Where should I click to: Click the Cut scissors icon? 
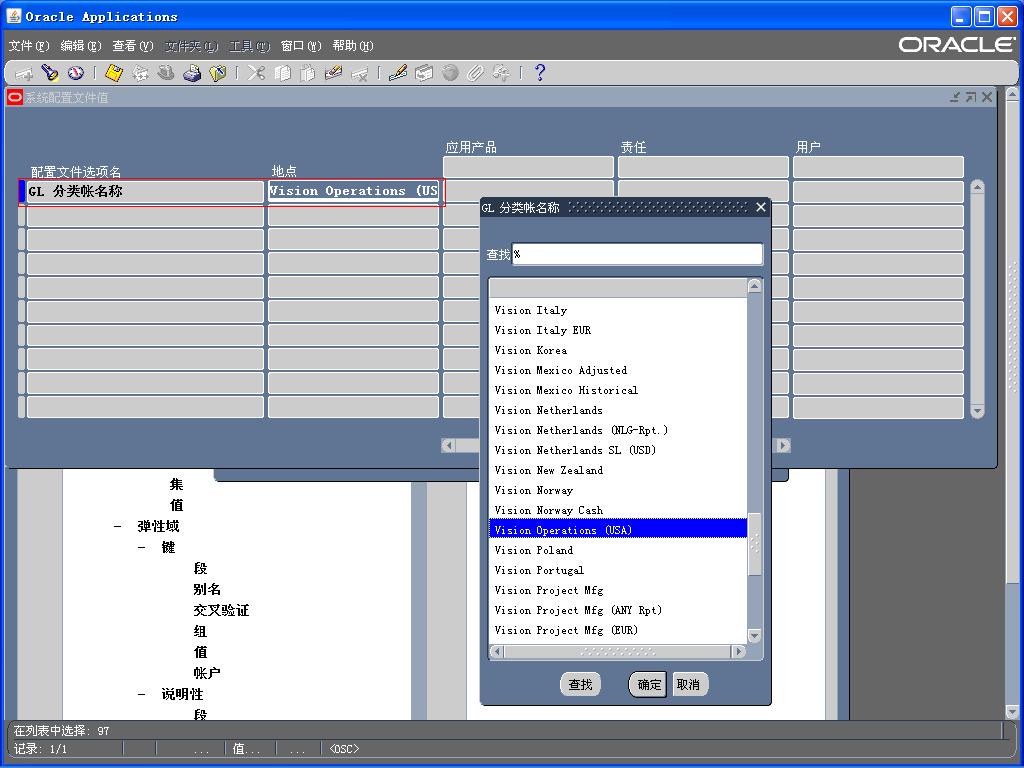(x=256, y=73)
